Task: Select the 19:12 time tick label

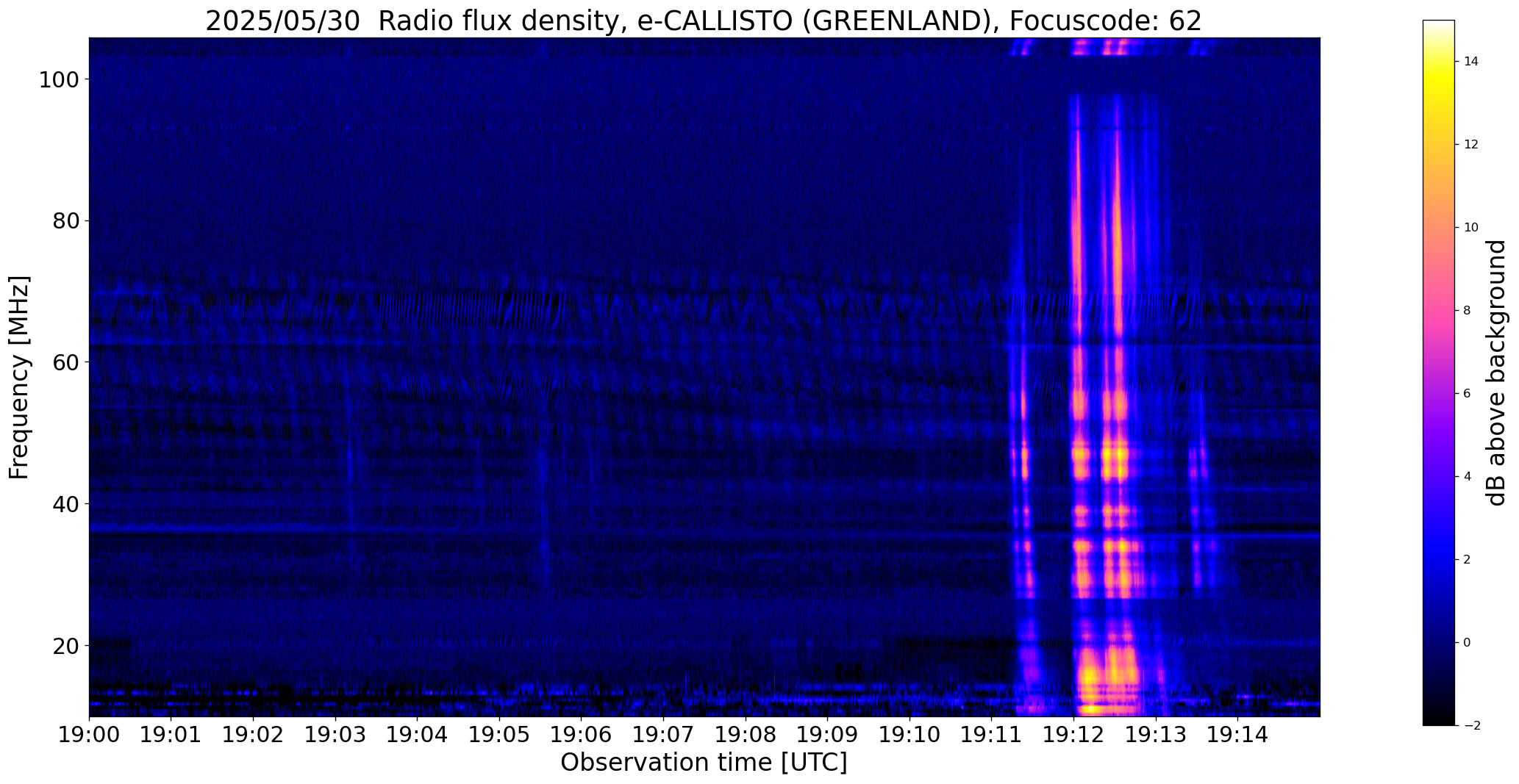Action: click(1073, 734)
